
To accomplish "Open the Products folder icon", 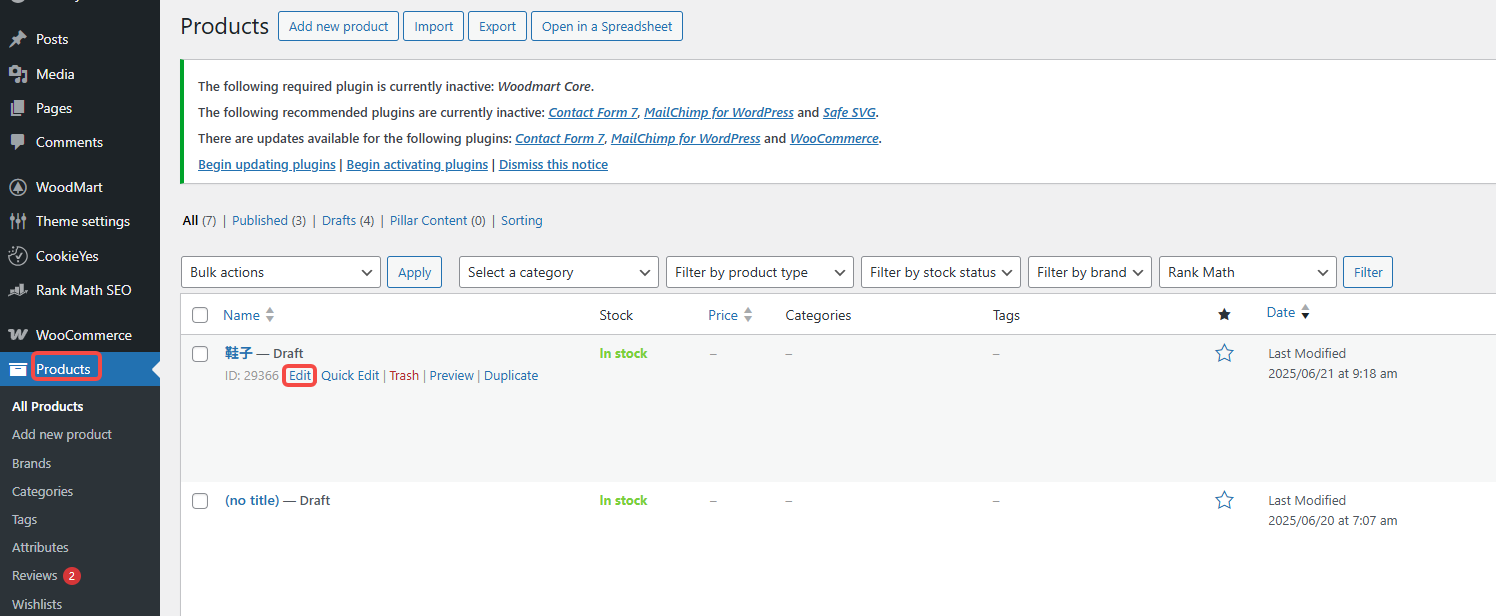I will click(16, 368).
